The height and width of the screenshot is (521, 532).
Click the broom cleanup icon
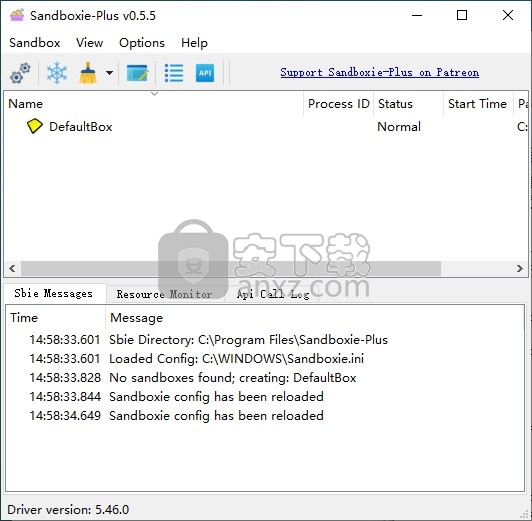click(88, 73)
